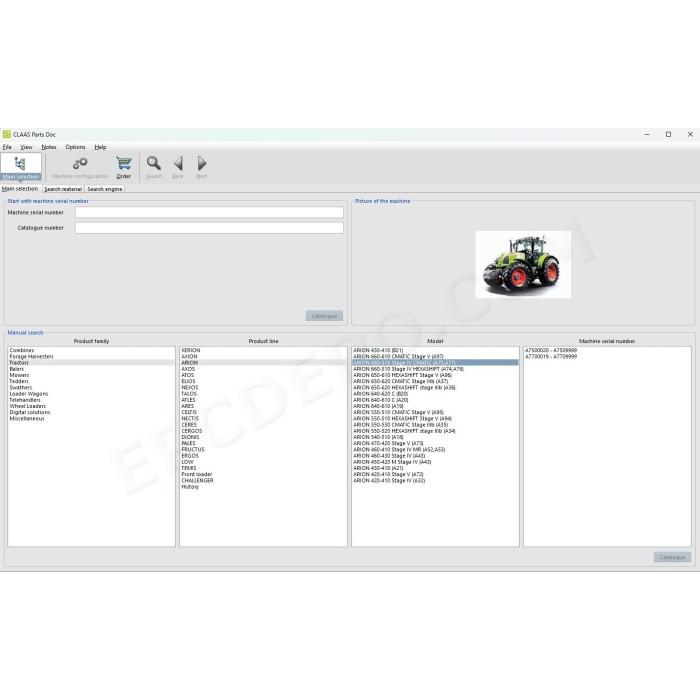Switch to the Search engine tab

pyautogui.click(x=104, y=189)
